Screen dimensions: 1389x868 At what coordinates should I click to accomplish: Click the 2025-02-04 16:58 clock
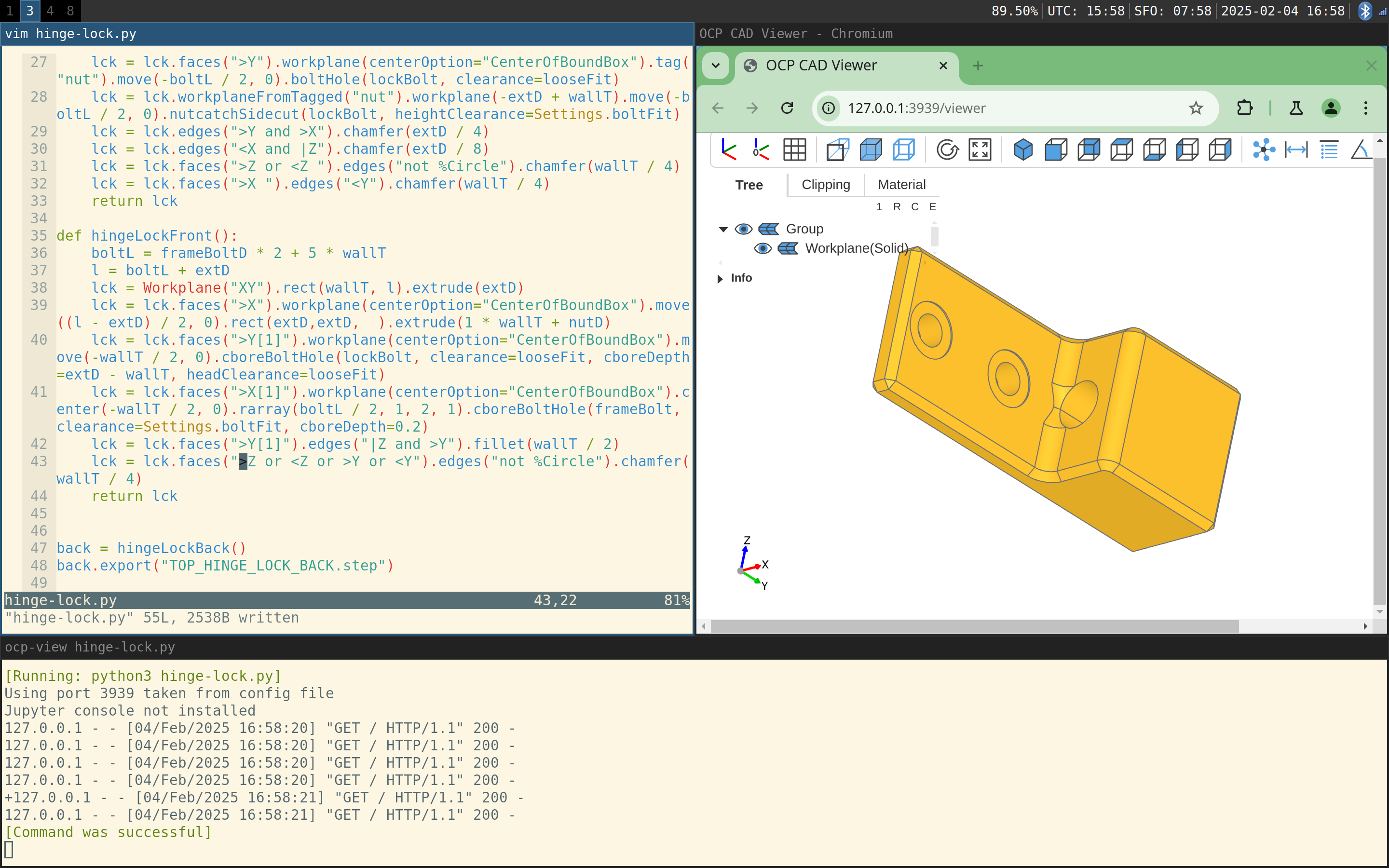(x=1282, y=11)
